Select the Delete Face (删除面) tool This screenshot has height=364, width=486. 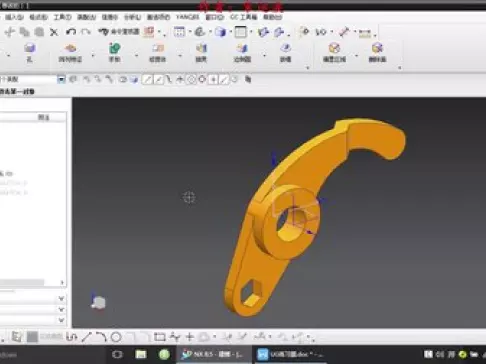click(x=377, y=53)
